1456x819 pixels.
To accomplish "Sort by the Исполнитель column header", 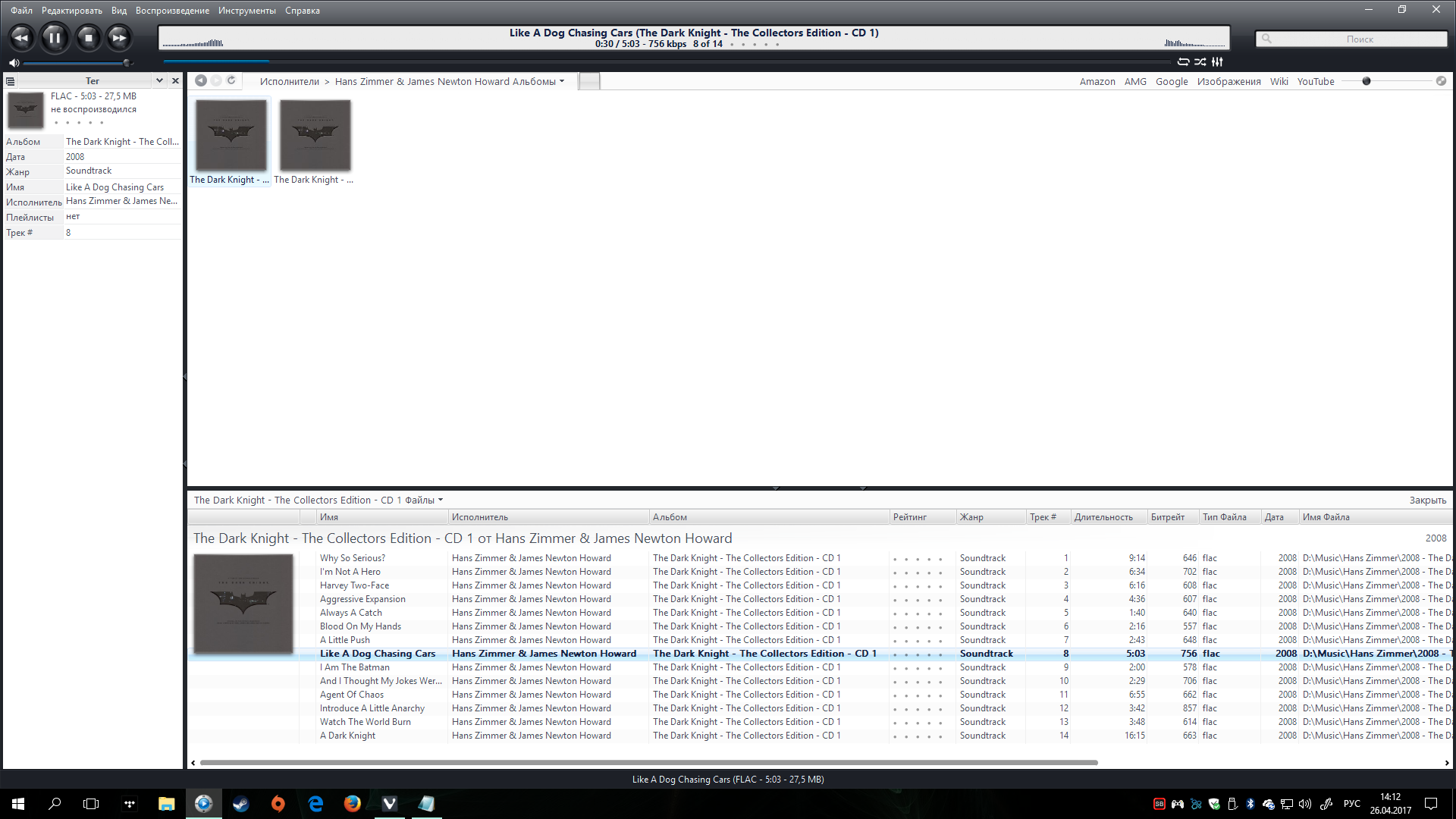I will point(549,517).
